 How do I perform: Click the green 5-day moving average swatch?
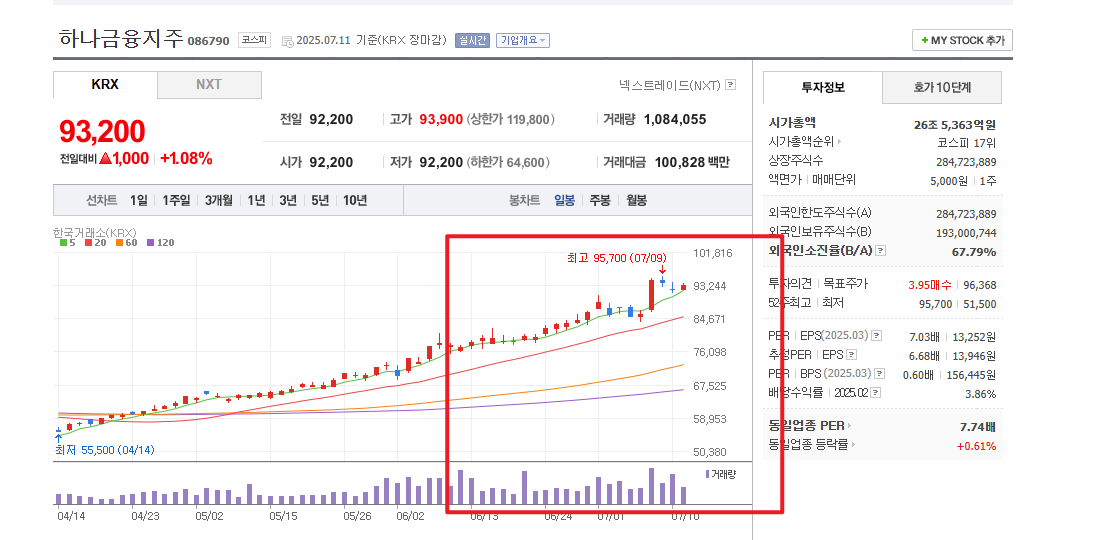(63, 242)
